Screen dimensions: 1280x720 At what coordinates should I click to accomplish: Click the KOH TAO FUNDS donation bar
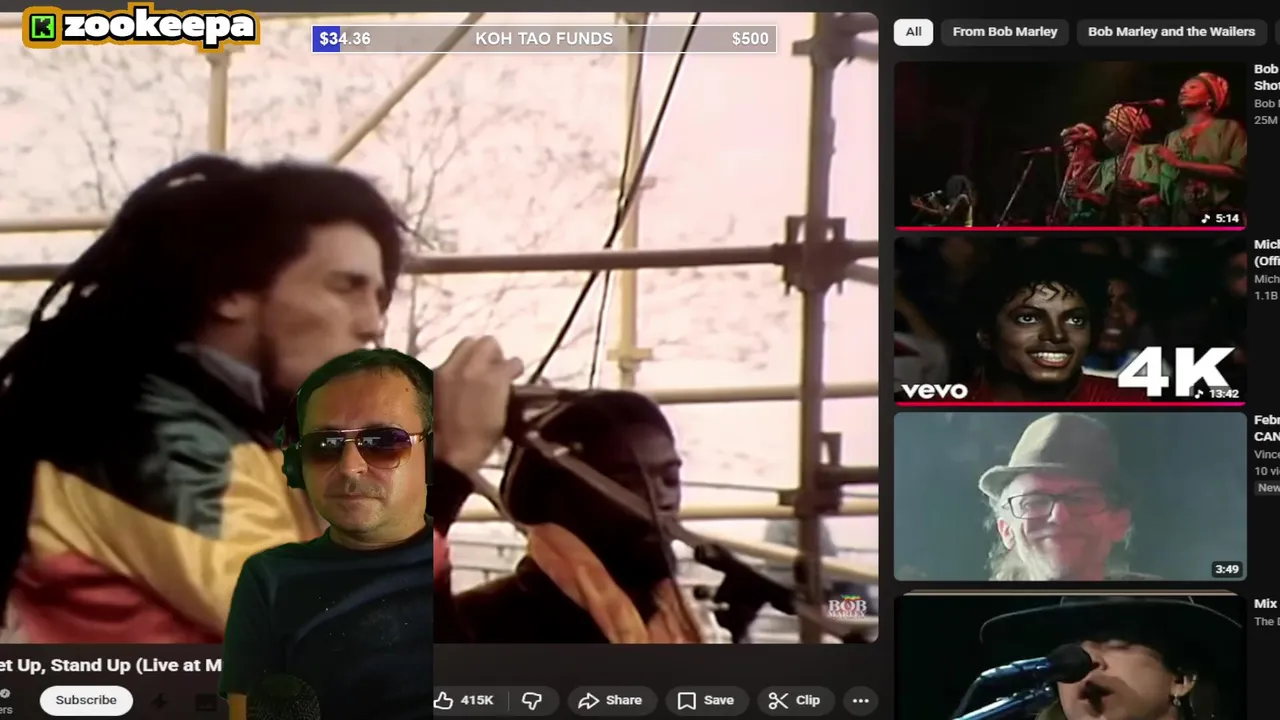click(544, 38)
